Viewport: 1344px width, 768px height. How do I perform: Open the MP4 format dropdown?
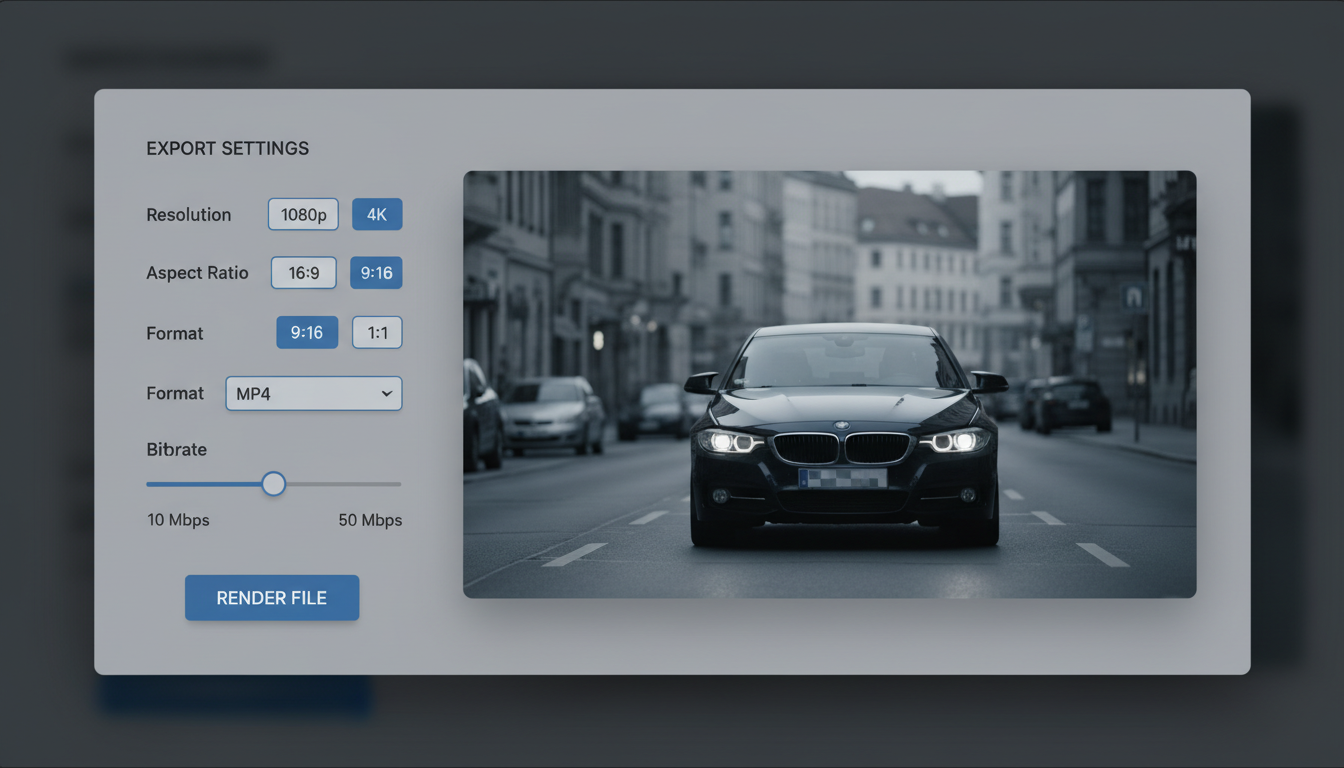314,393
